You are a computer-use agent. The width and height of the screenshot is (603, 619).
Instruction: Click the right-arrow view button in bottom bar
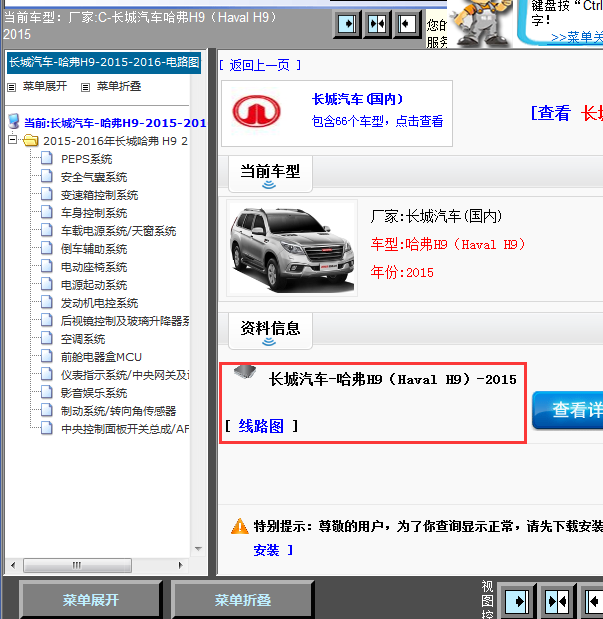(517, 601)
